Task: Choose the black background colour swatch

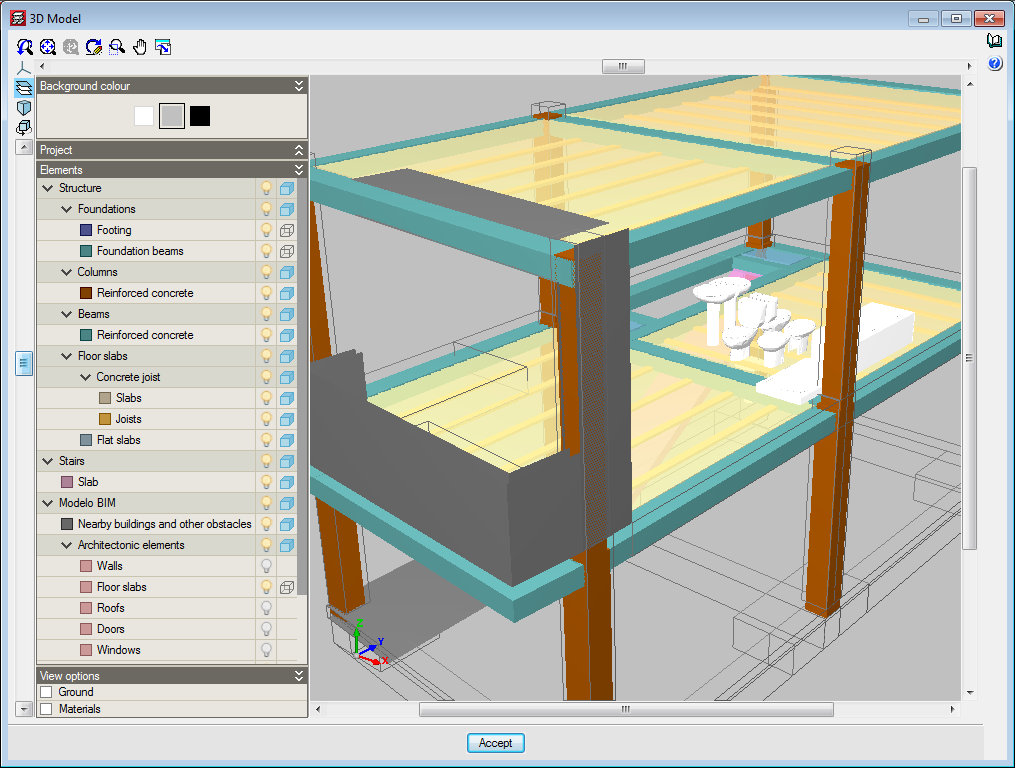Action: pyautogui.click(x=200, y=116)
